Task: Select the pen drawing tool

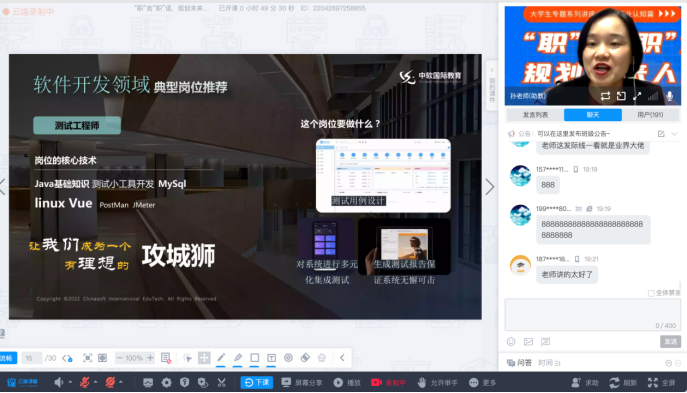Action: (x=221, y=358)
